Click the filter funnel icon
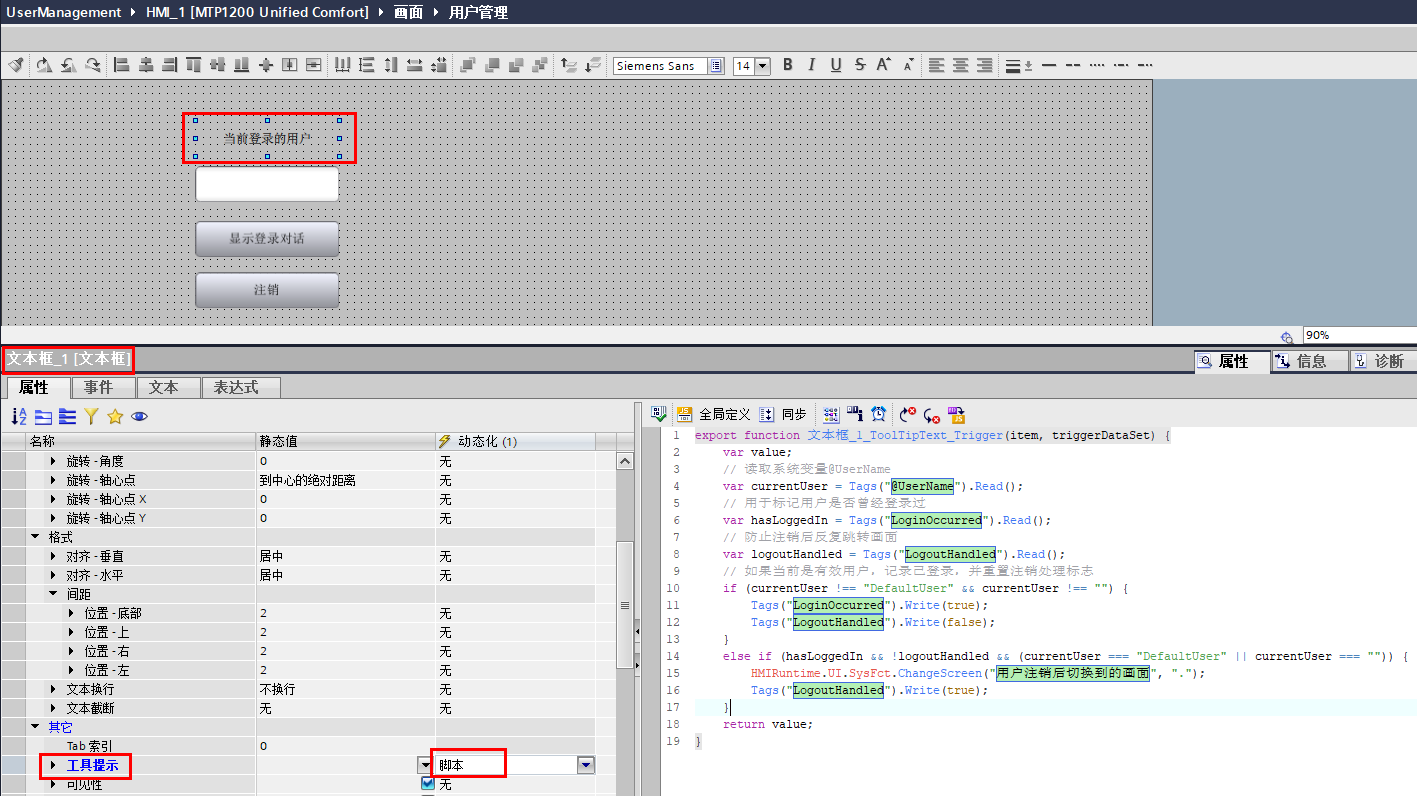1417x796 pixels. [x=91, y=416]
